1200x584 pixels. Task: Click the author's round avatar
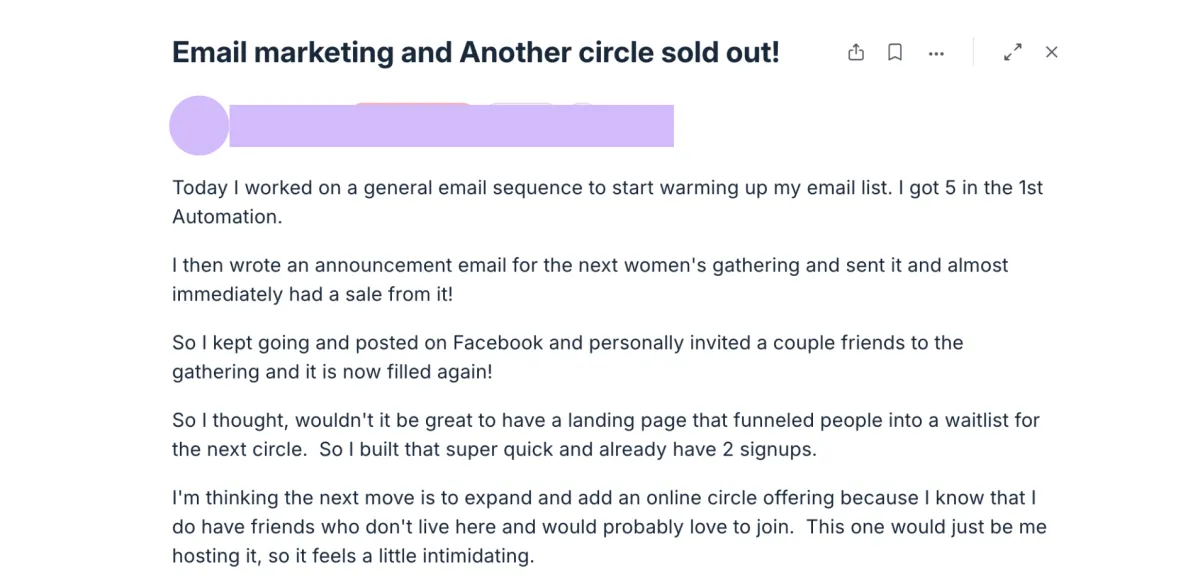point(199,126)
